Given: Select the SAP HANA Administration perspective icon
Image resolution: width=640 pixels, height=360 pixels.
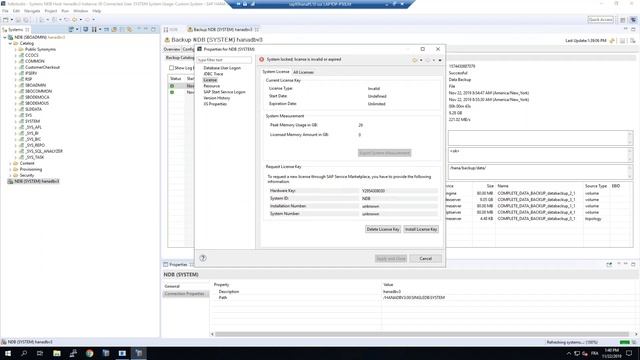Looking at the screenshot, I should (633, 20).
